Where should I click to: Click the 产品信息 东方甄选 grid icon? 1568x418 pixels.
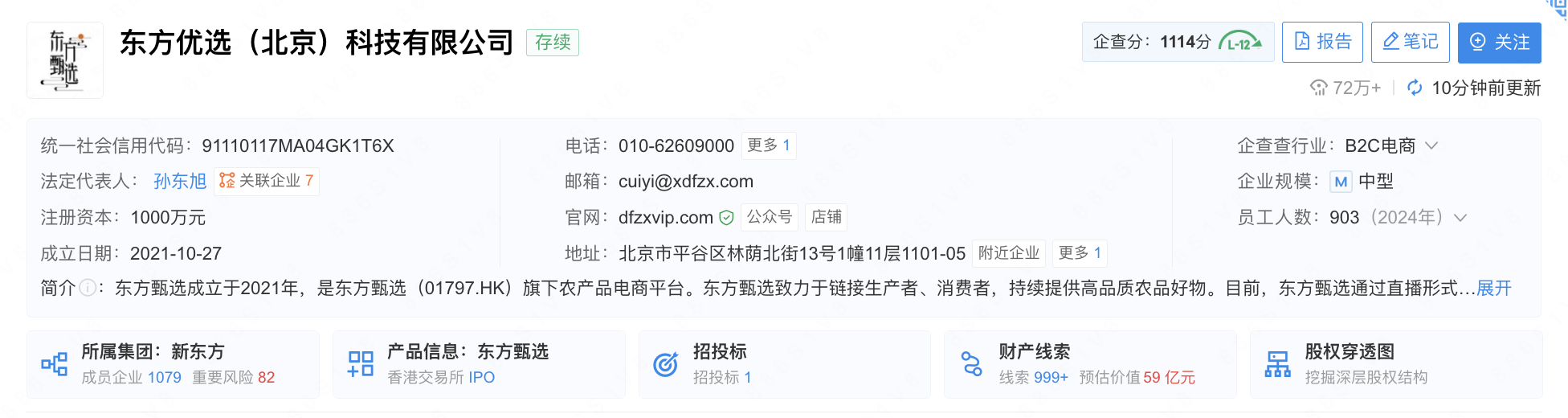(x=361, y=364)
